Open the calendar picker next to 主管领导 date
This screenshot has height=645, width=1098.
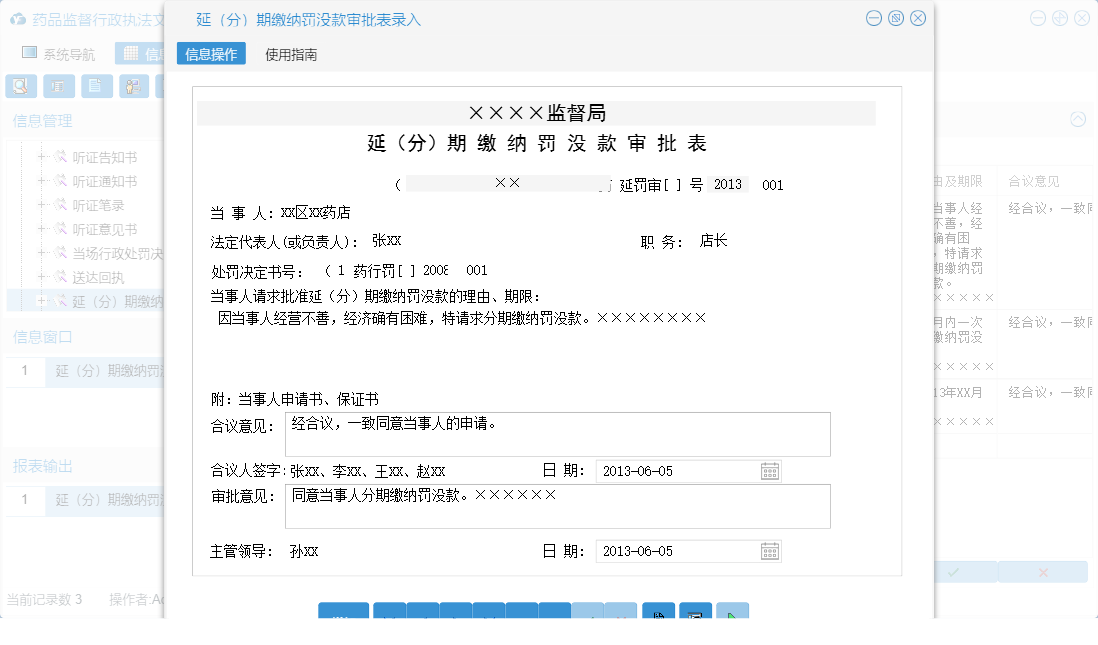(770, 551)
